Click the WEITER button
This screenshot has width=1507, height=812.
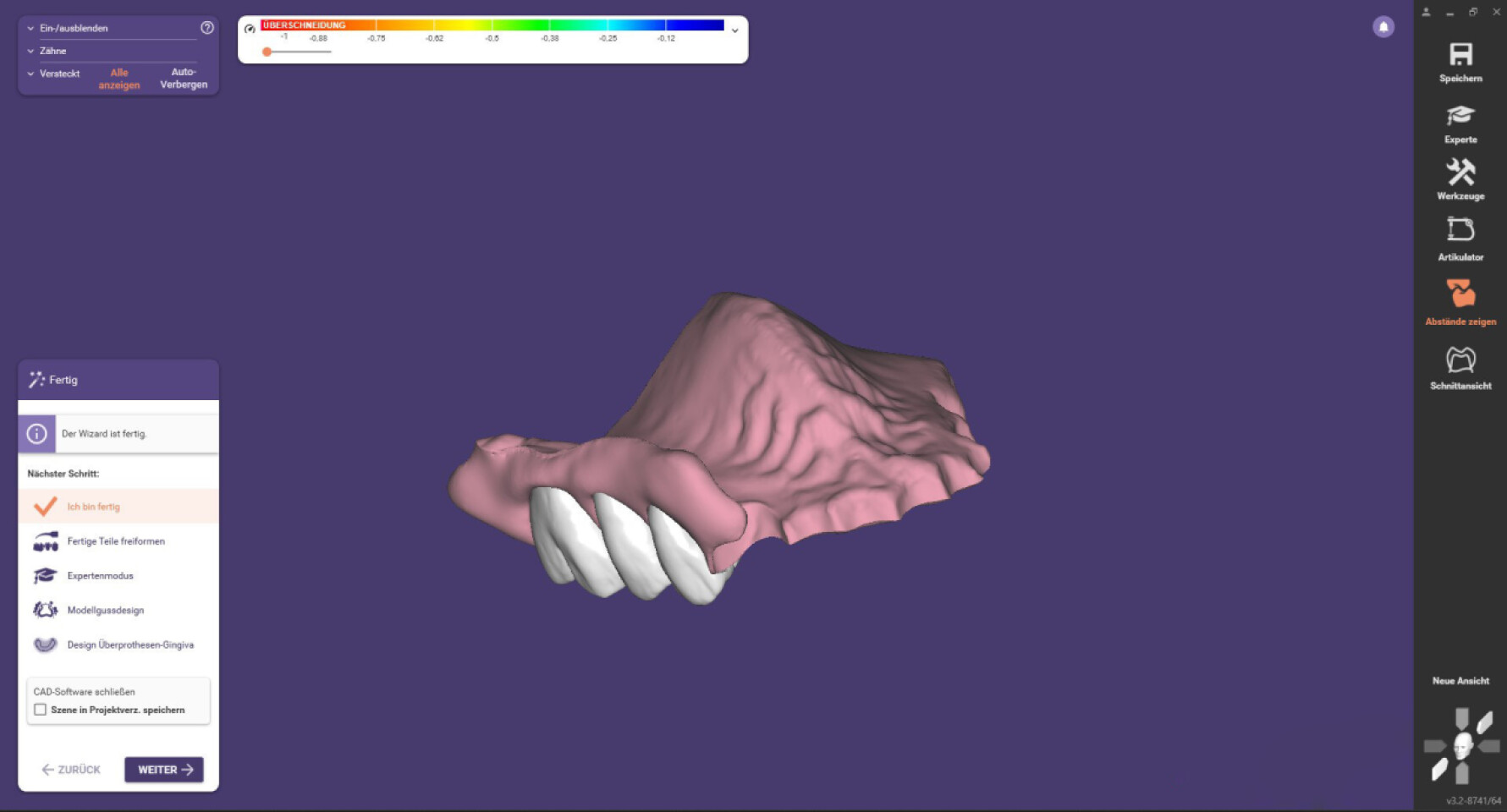164,770
